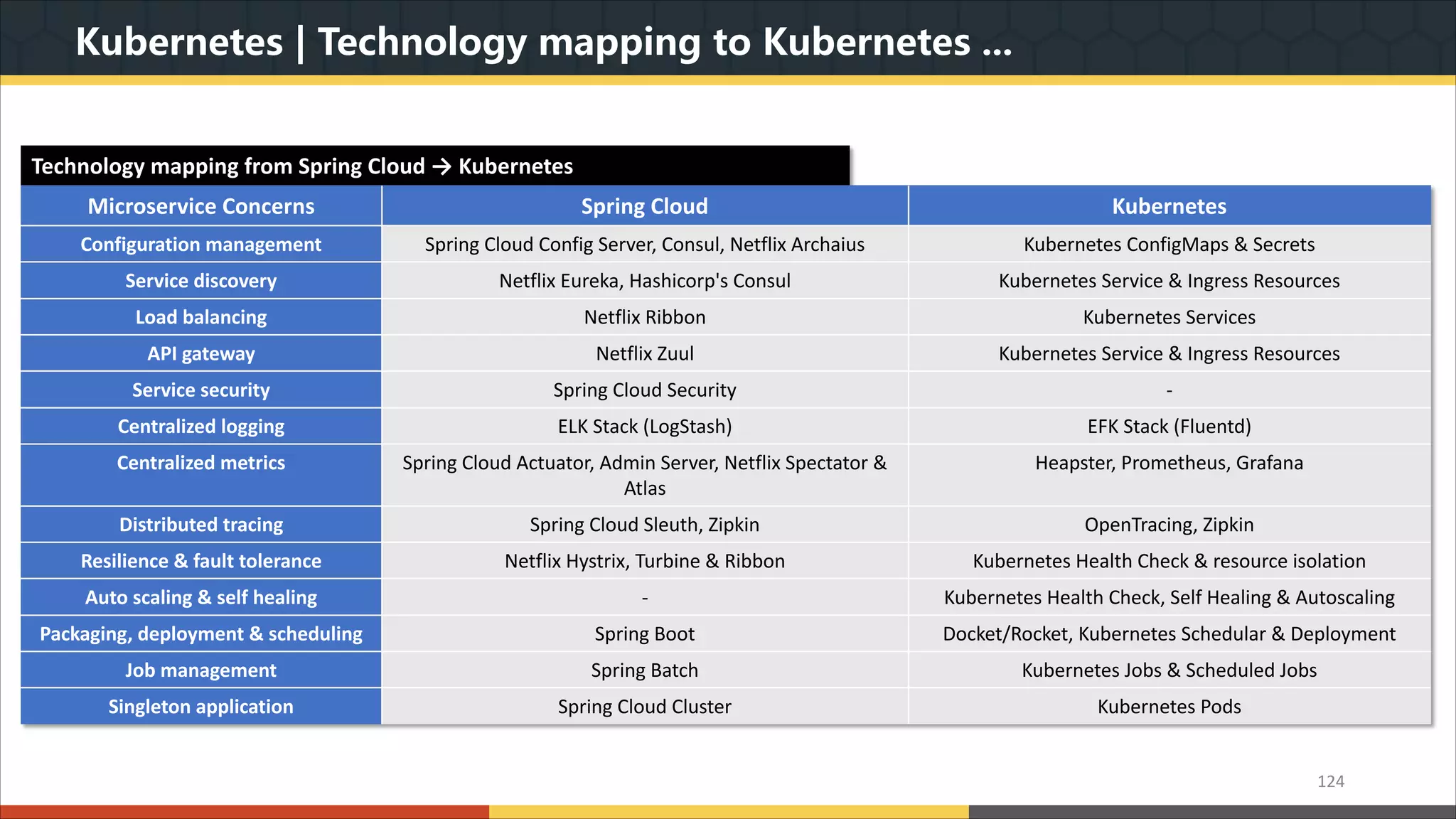Select the Spring Cloud Security cell

644,390
